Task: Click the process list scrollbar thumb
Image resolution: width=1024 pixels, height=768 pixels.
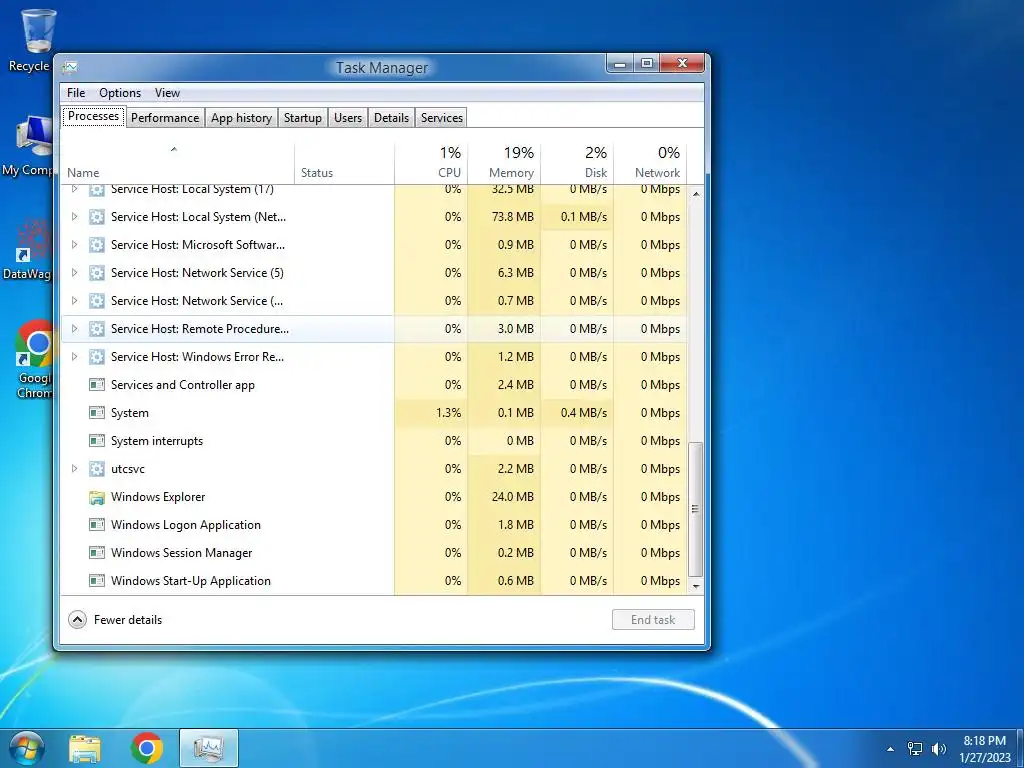Action: [696, 509]
